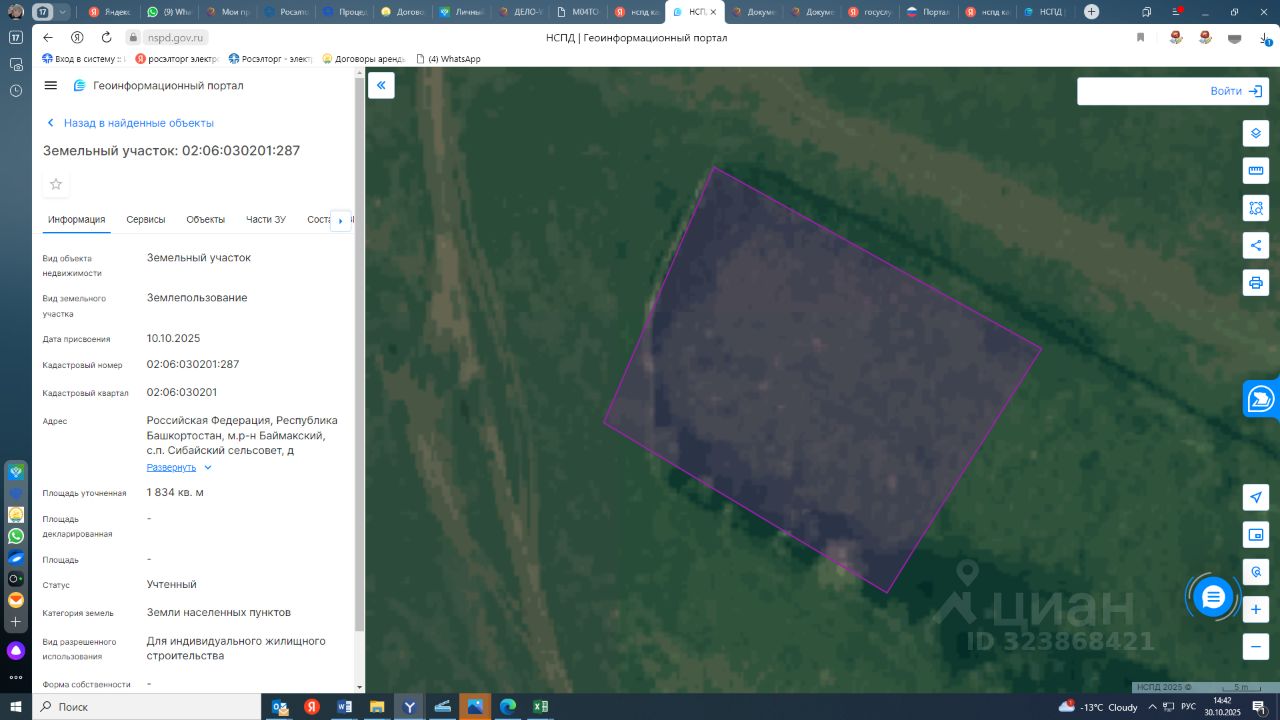Viewport: 1280px width, 720px height.
Task: Add a new app to browser sidebar
Action: coord(16,621)
